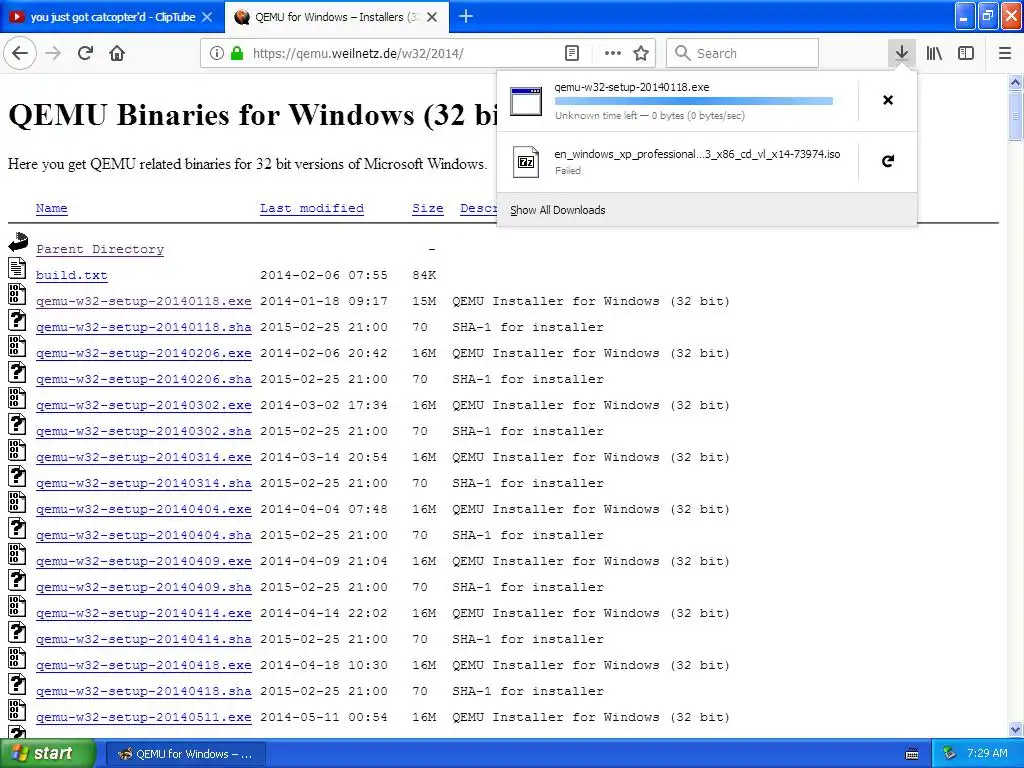The image size is (1024, 768).
Task: Click the installer icon of the exe download
Action: 526,101
